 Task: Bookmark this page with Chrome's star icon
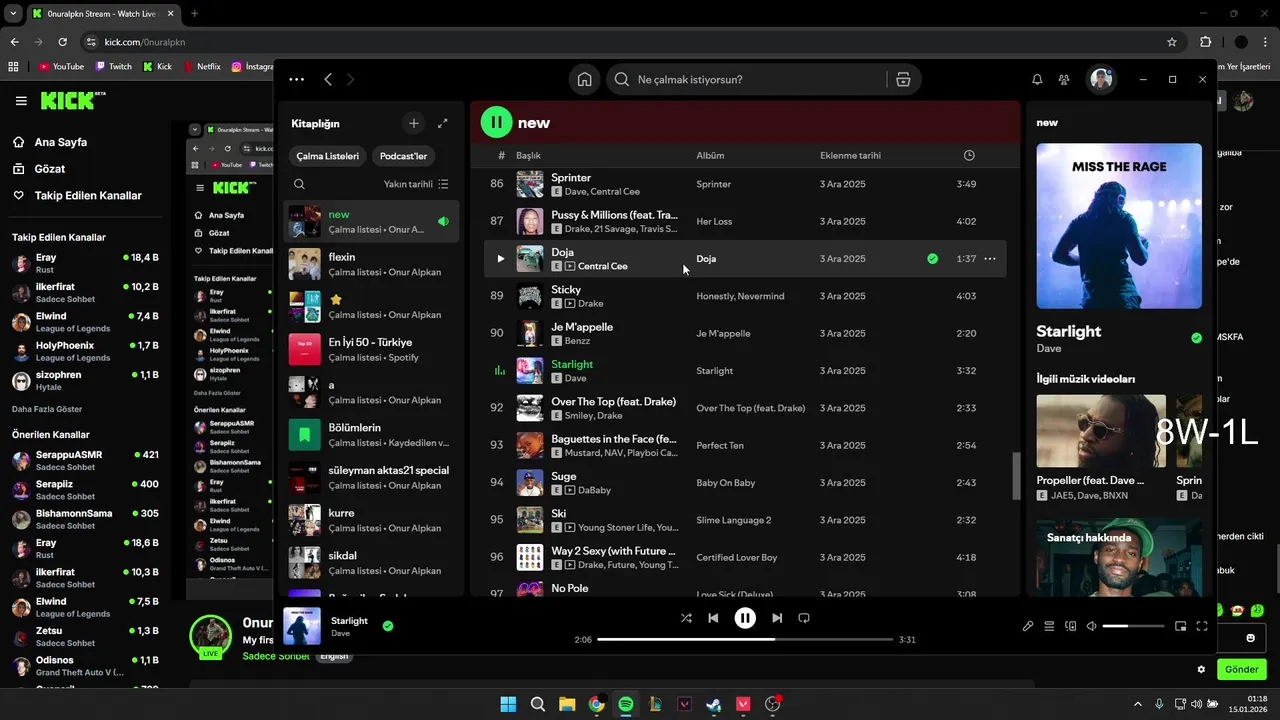click(x=1172, y=42)
